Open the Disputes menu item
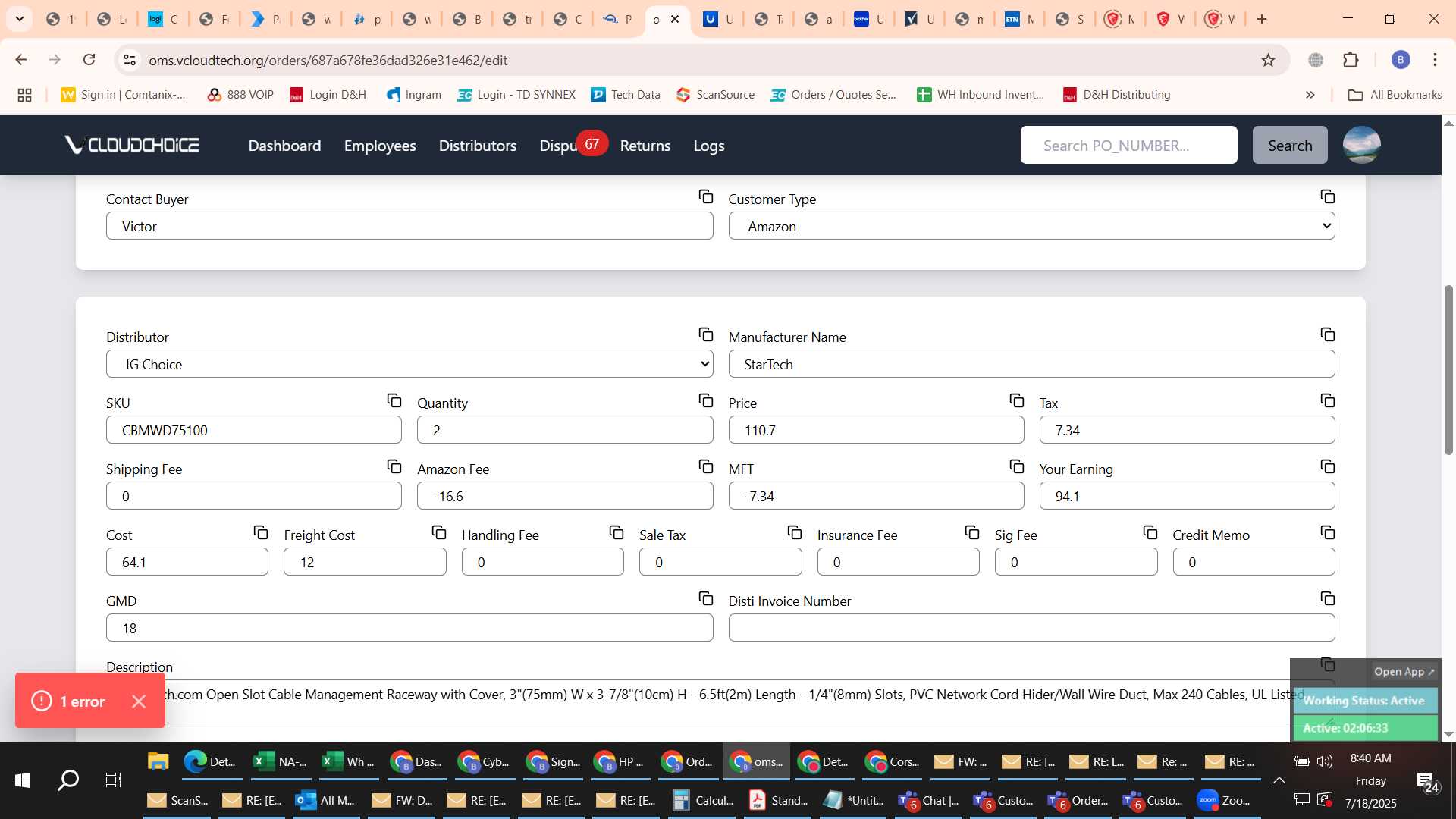Screen dimensions: 1456x819 coord(560,146)
